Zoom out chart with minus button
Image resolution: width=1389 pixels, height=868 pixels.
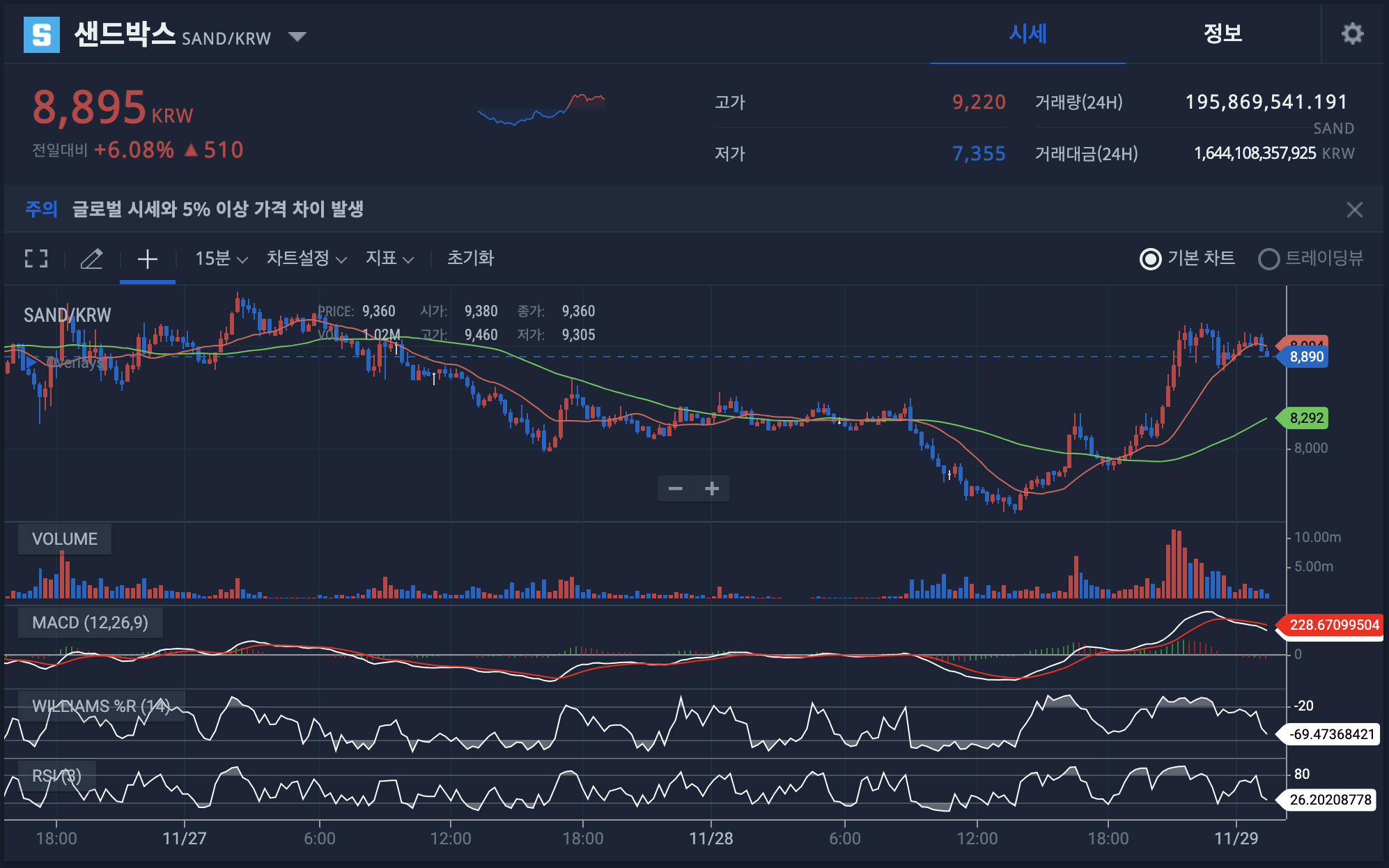[x=675, y=488]
